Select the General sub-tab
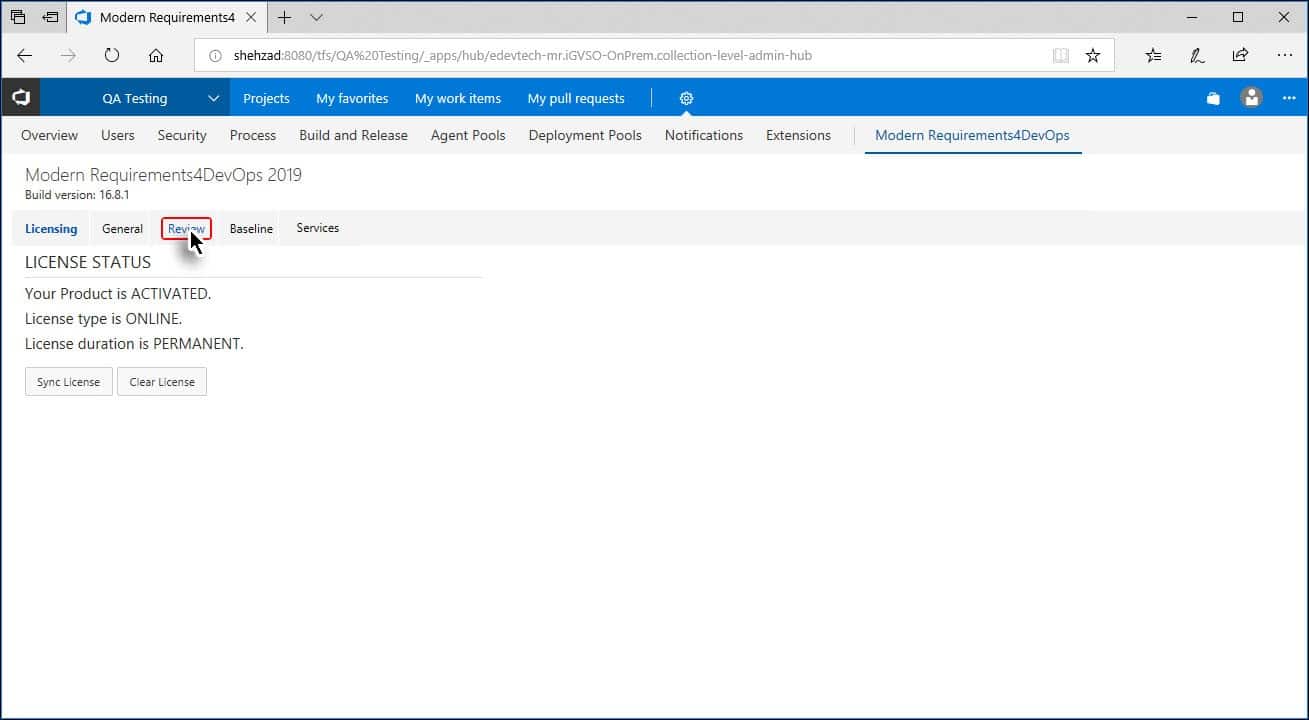The height and width of the screenshot is (720, 1309). (x=122, y=229)
